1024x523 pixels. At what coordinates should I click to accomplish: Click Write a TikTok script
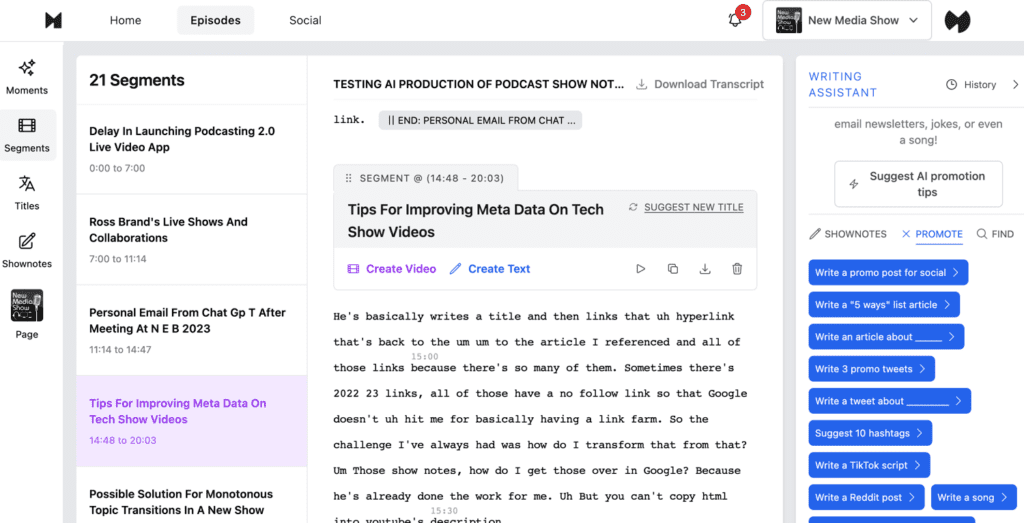pos(869,465)
